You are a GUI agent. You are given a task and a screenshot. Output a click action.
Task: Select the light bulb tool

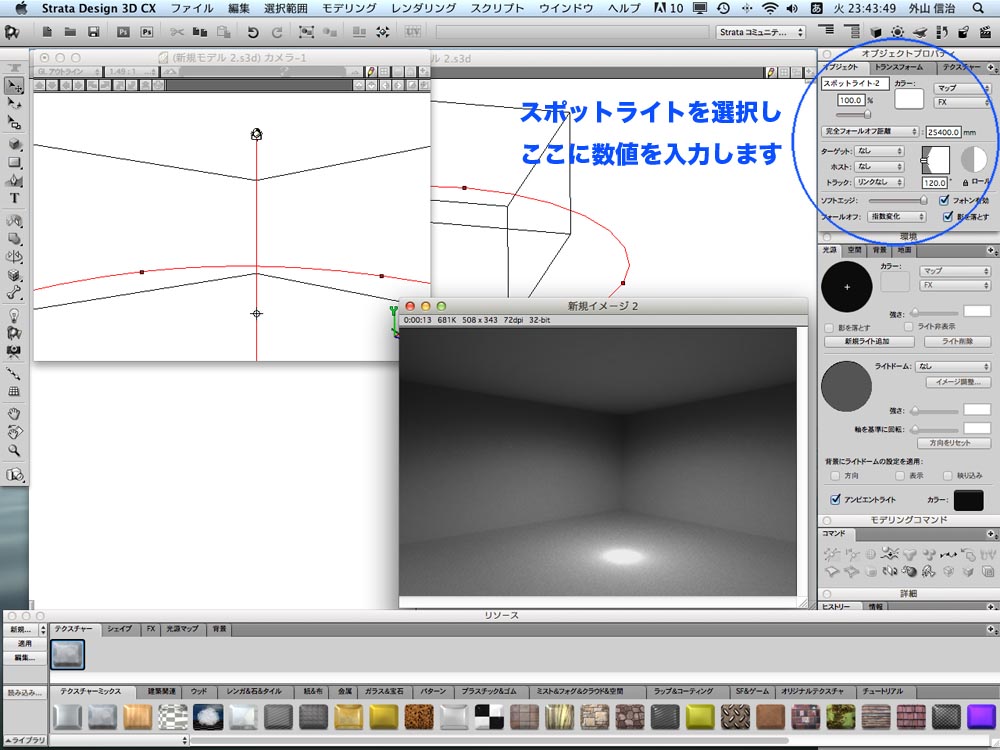coord(14,315)
